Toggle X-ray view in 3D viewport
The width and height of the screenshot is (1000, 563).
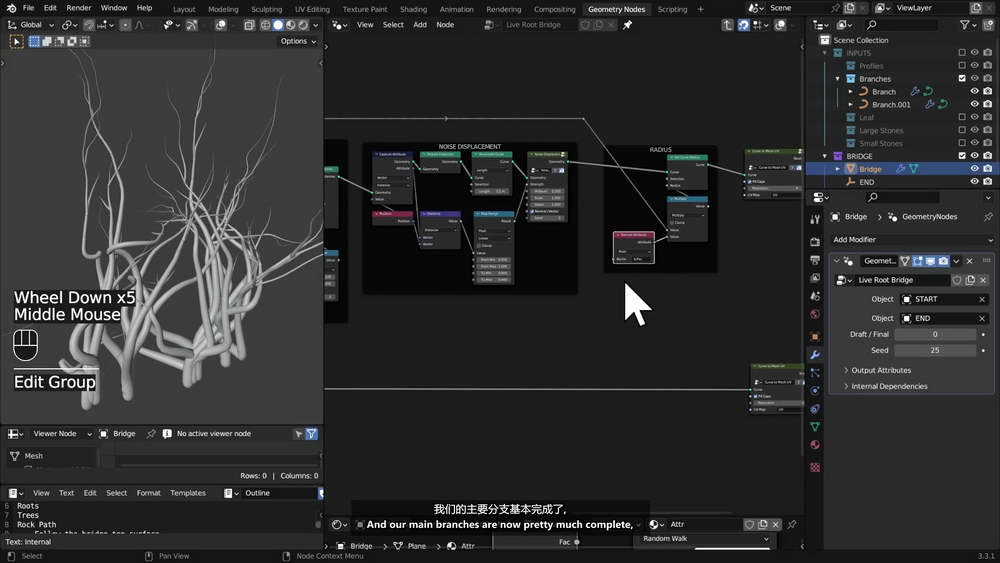coord(249,25)
